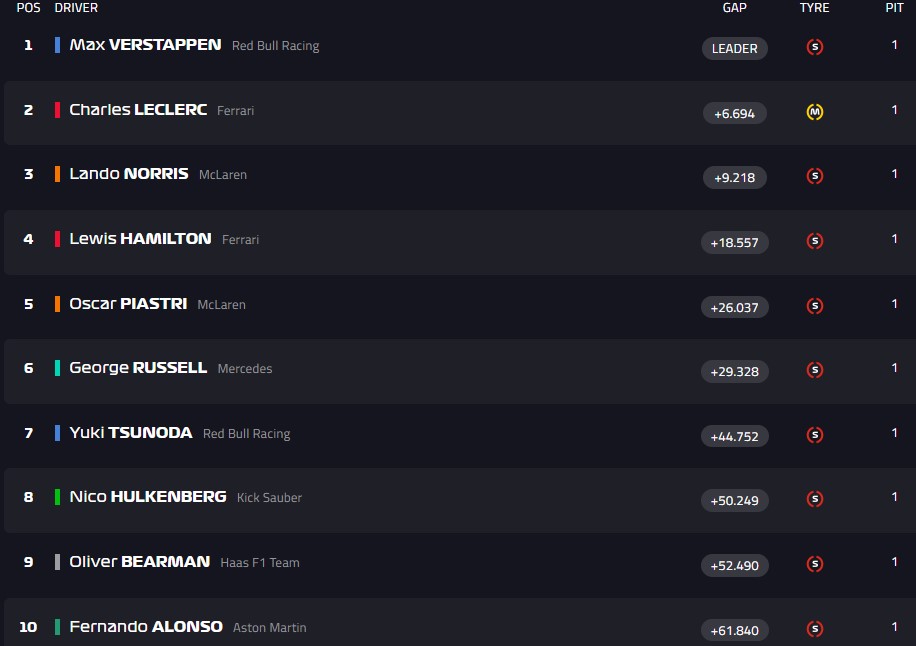Click the TYRE column header
This screenshot has width=916, height=646.
814,8
